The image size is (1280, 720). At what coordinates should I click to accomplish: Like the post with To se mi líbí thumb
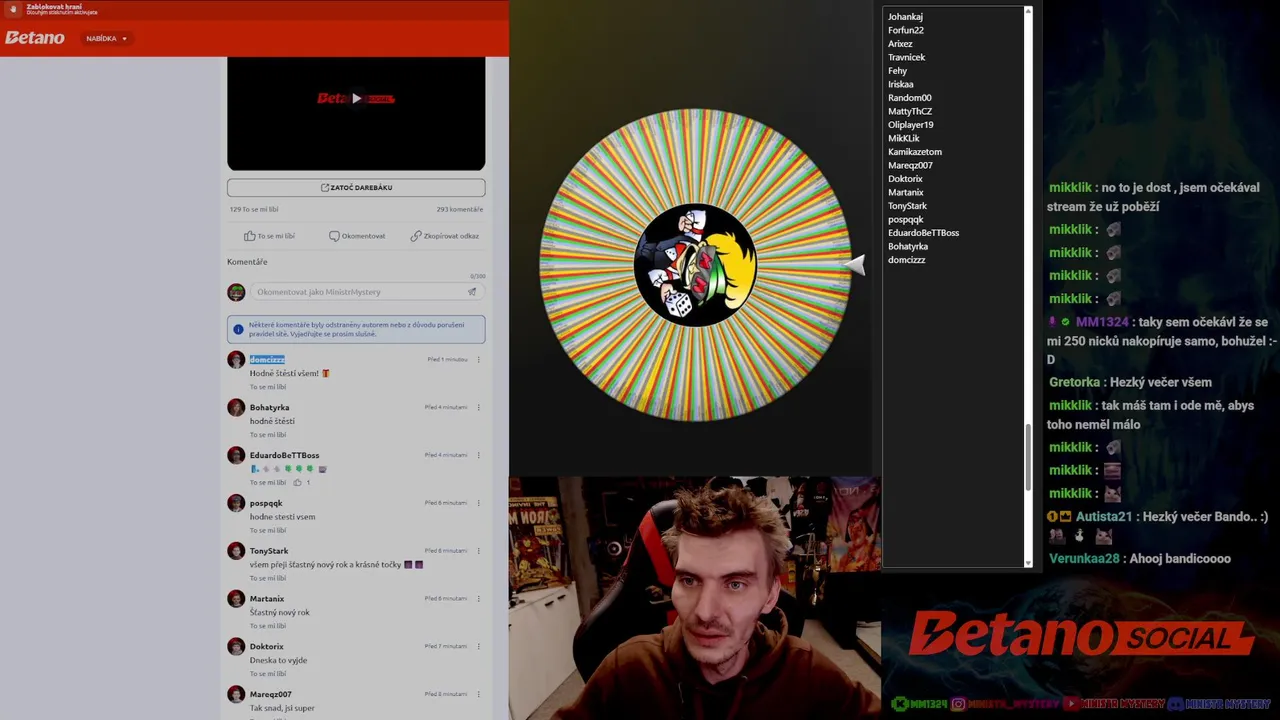(270, 236)
